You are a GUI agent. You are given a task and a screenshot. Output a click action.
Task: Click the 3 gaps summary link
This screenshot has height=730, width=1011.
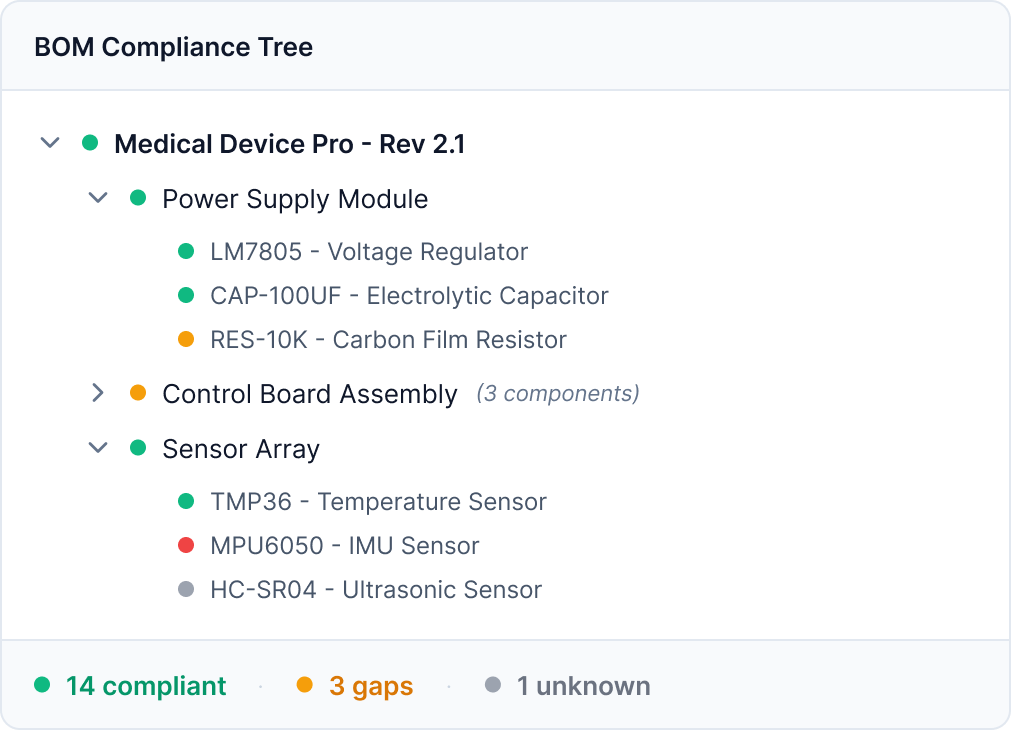[371, 686]
